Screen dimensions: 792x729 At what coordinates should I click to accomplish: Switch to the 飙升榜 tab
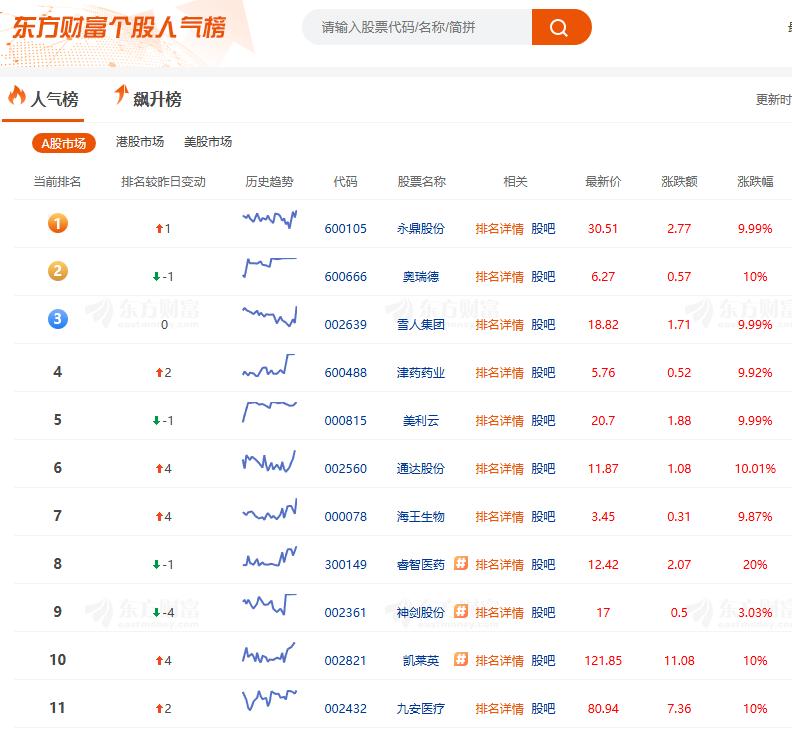click(x=147, y=98)
